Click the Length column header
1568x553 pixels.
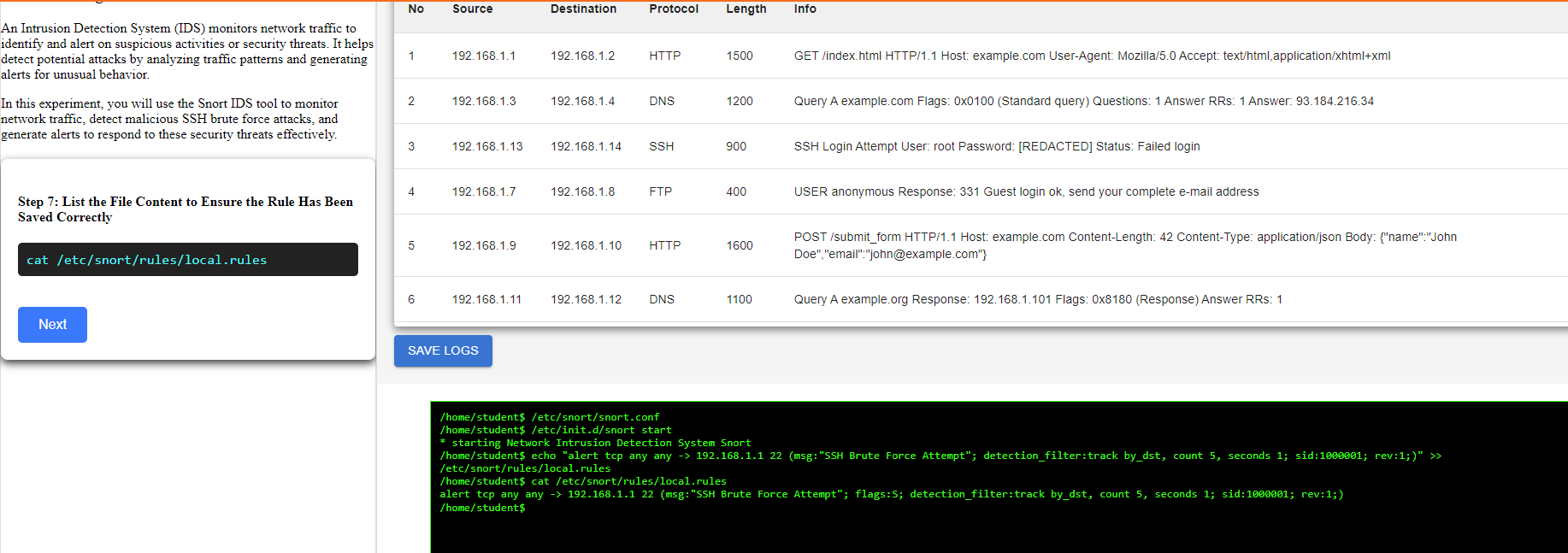[x=746, y=9]
